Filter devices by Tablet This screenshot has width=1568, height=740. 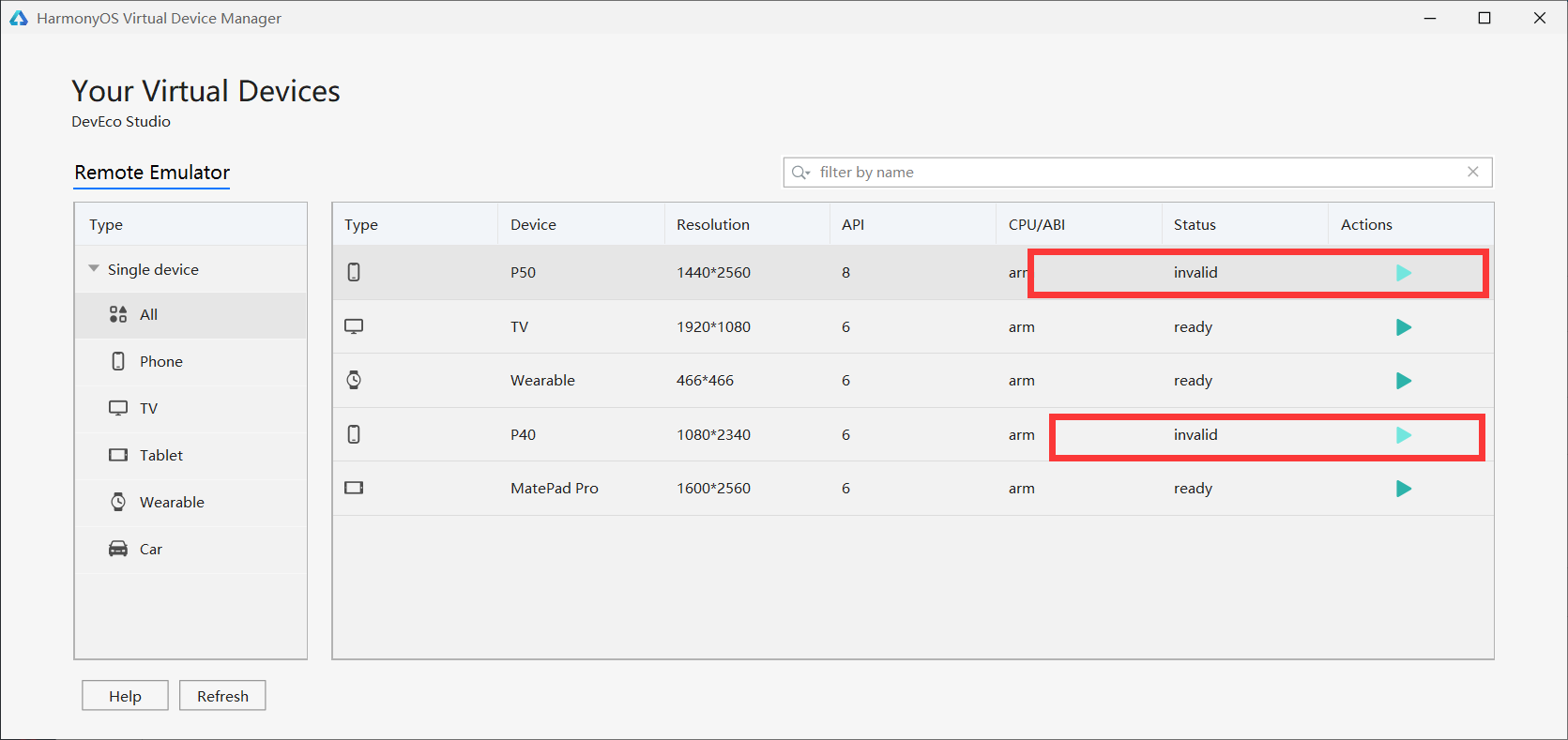[x=190, y=456]
